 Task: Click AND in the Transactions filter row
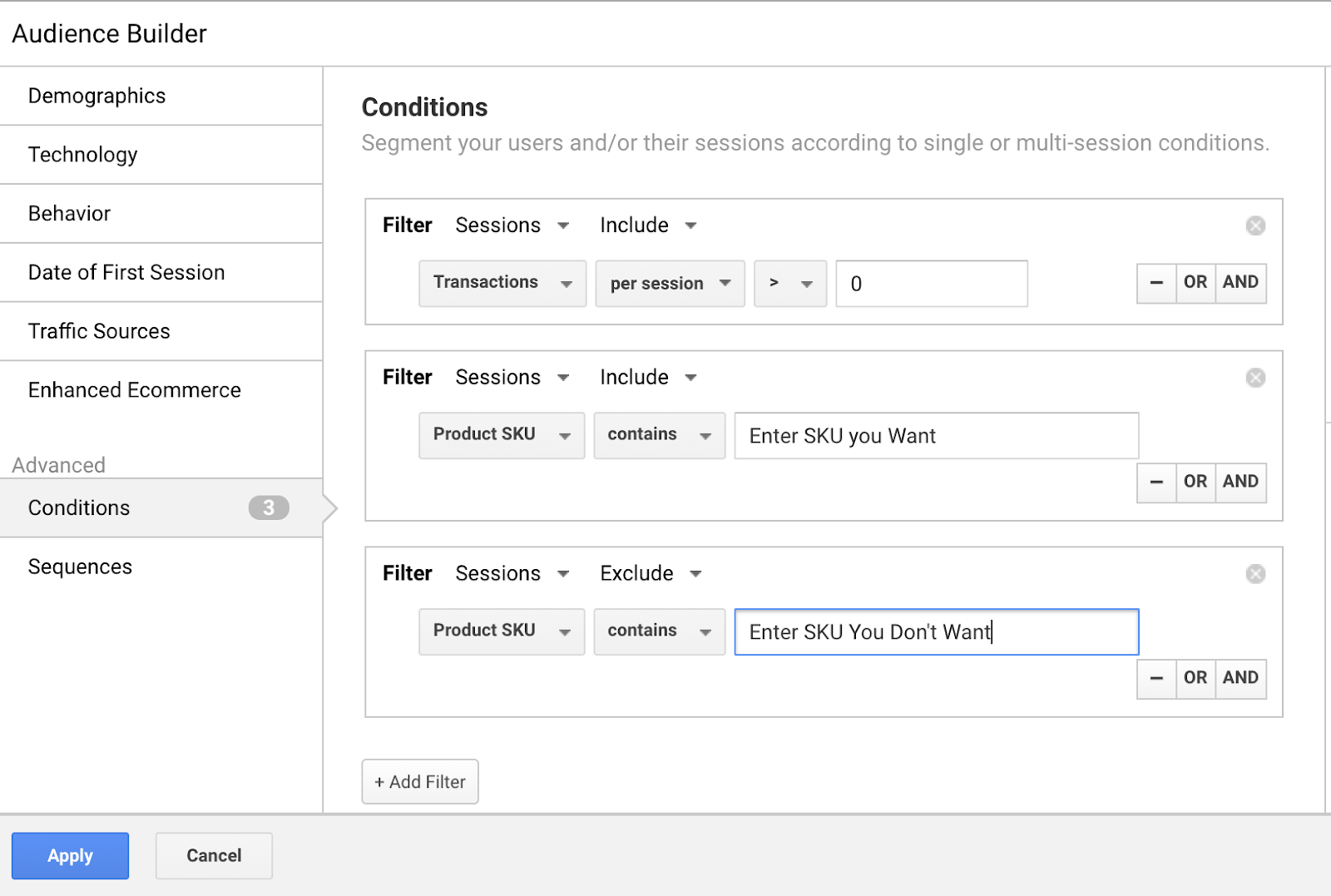[x=1240, y=283]
